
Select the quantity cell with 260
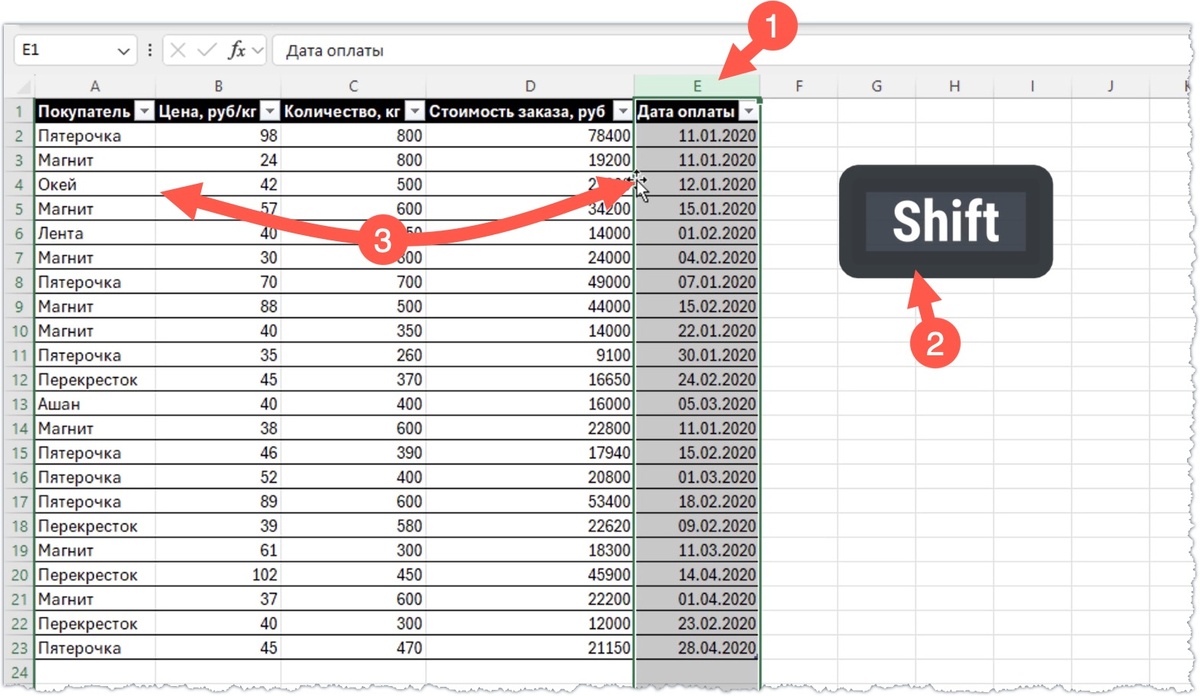pos(354,356)
